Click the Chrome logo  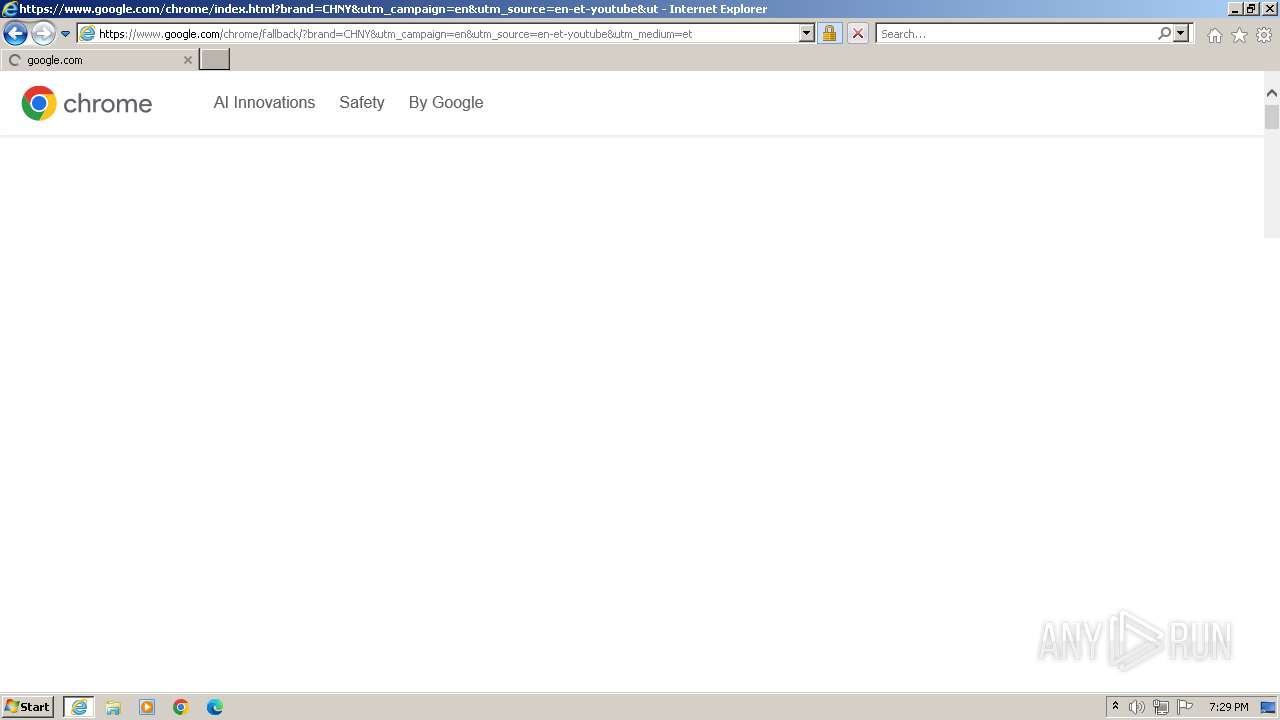87,103
